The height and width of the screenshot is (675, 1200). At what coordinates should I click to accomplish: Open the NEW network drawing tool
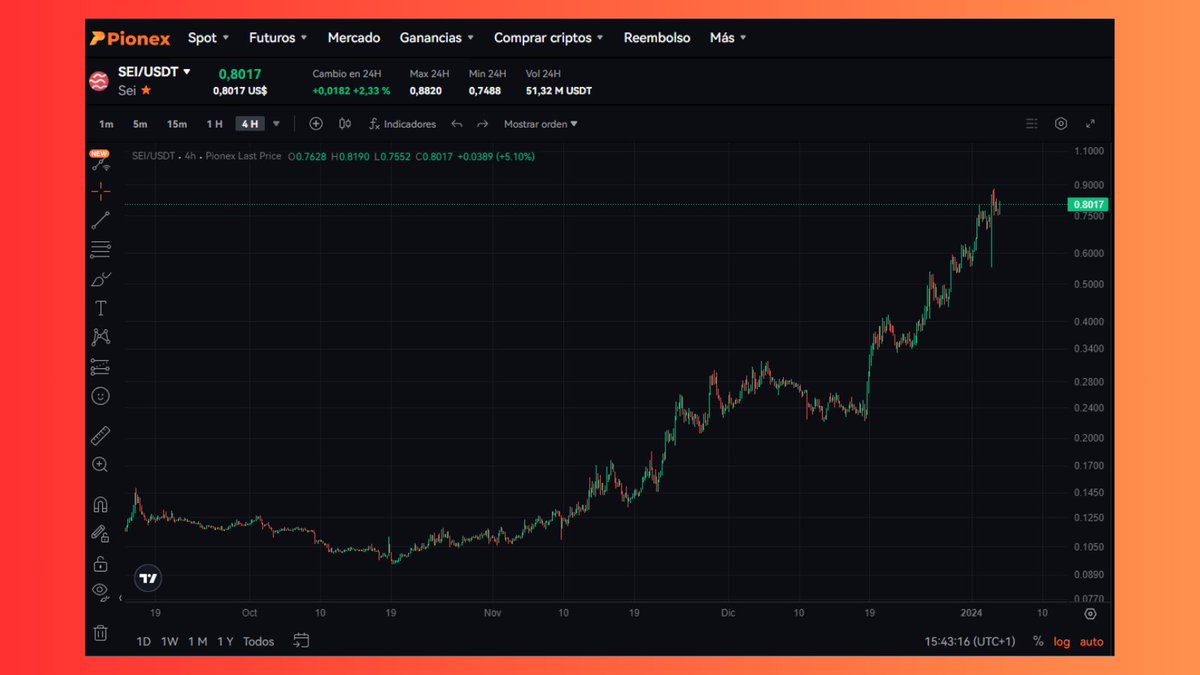coord(100,161)
